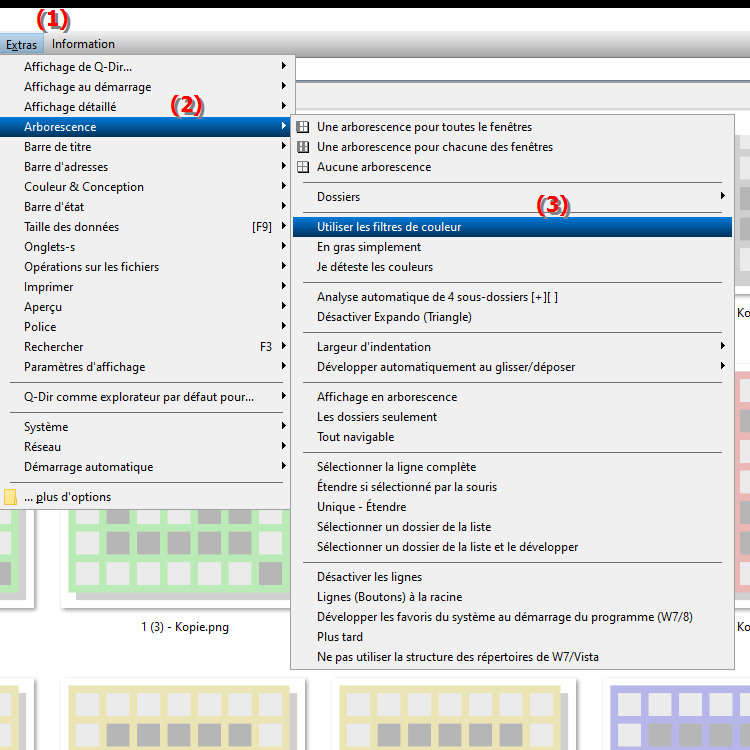Expand 'Couleur & Conception' submenu
The image size is (750, 750).
[x=145, y=187]
